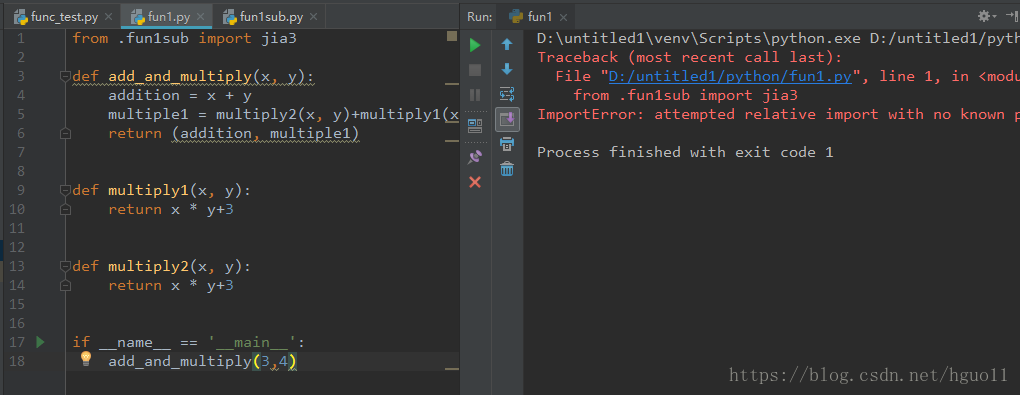Click 'from .fun1sub import jia3' in editor
The height and width of the screenshot is (395, 1020).
point(184,38)
